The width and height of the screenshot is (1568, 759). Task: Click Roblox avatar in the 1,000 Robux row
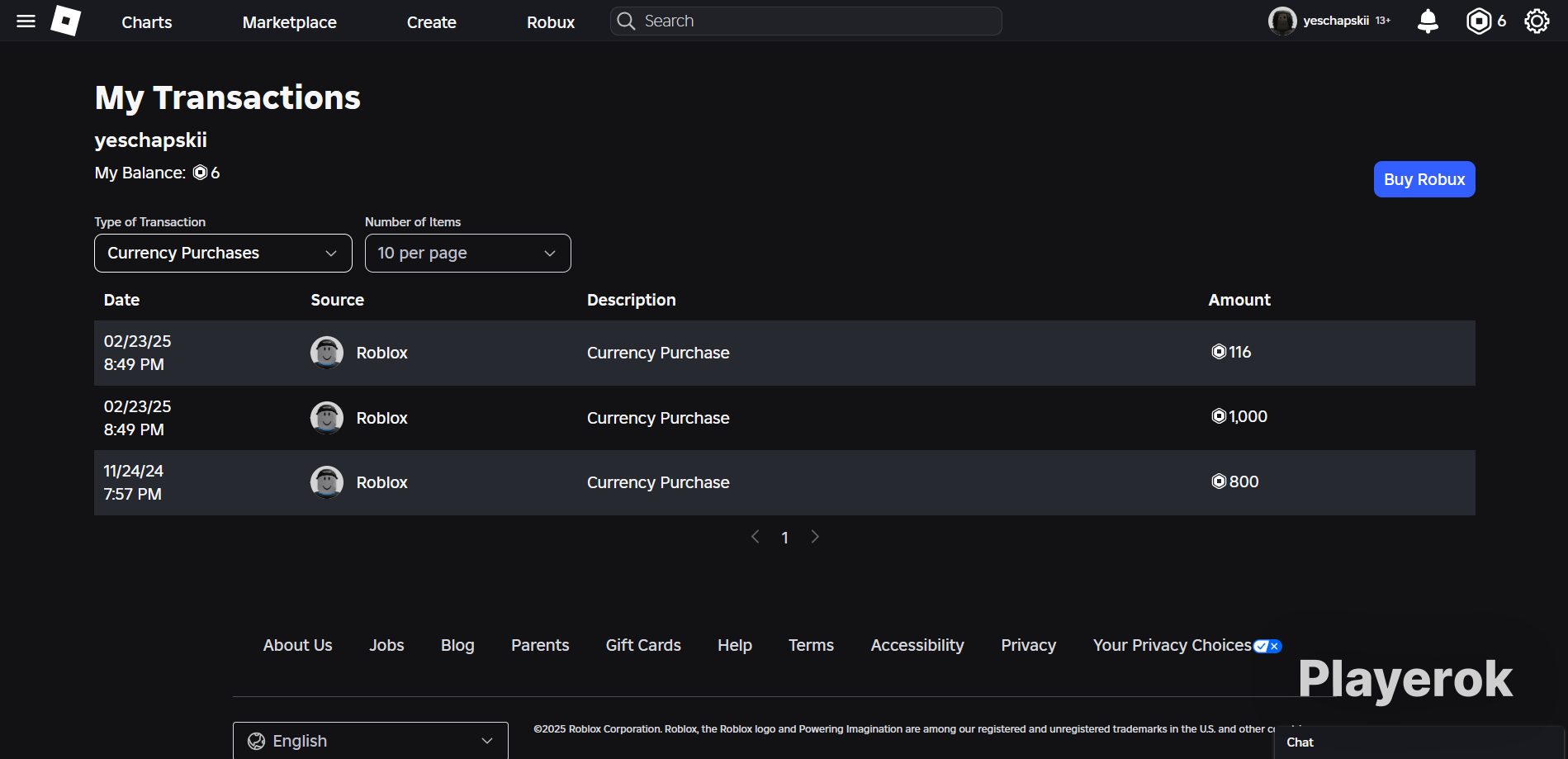point(327,418)
